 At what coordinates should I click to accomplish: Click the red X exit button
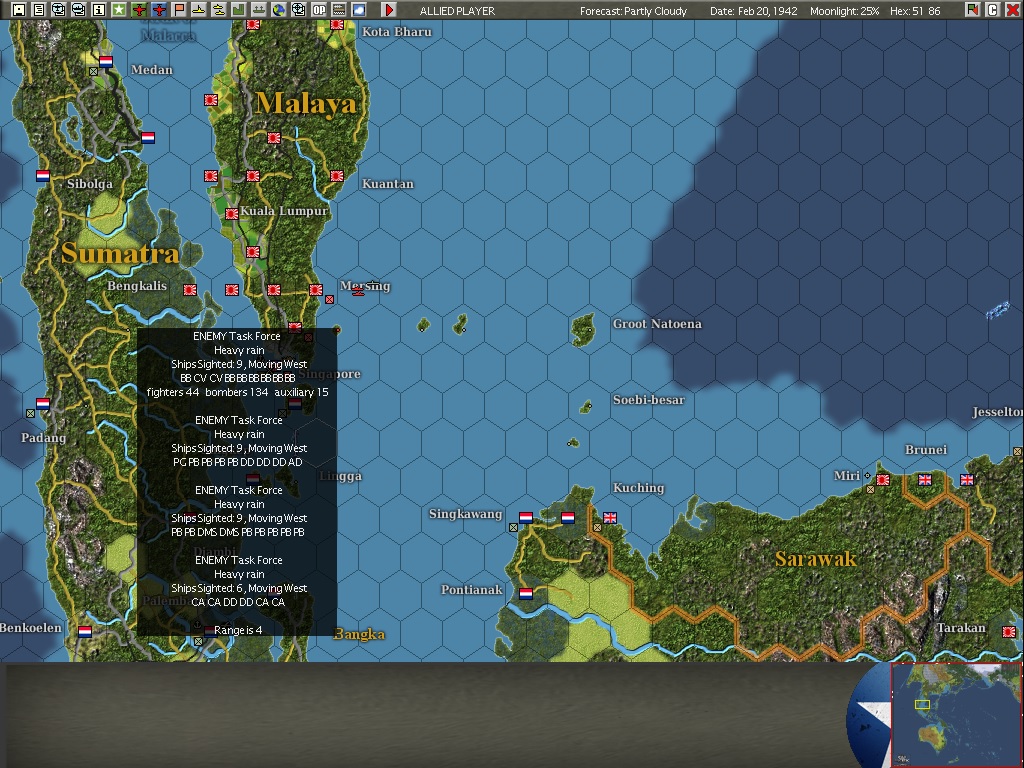pyautogui.click(x=1012, y=10)
